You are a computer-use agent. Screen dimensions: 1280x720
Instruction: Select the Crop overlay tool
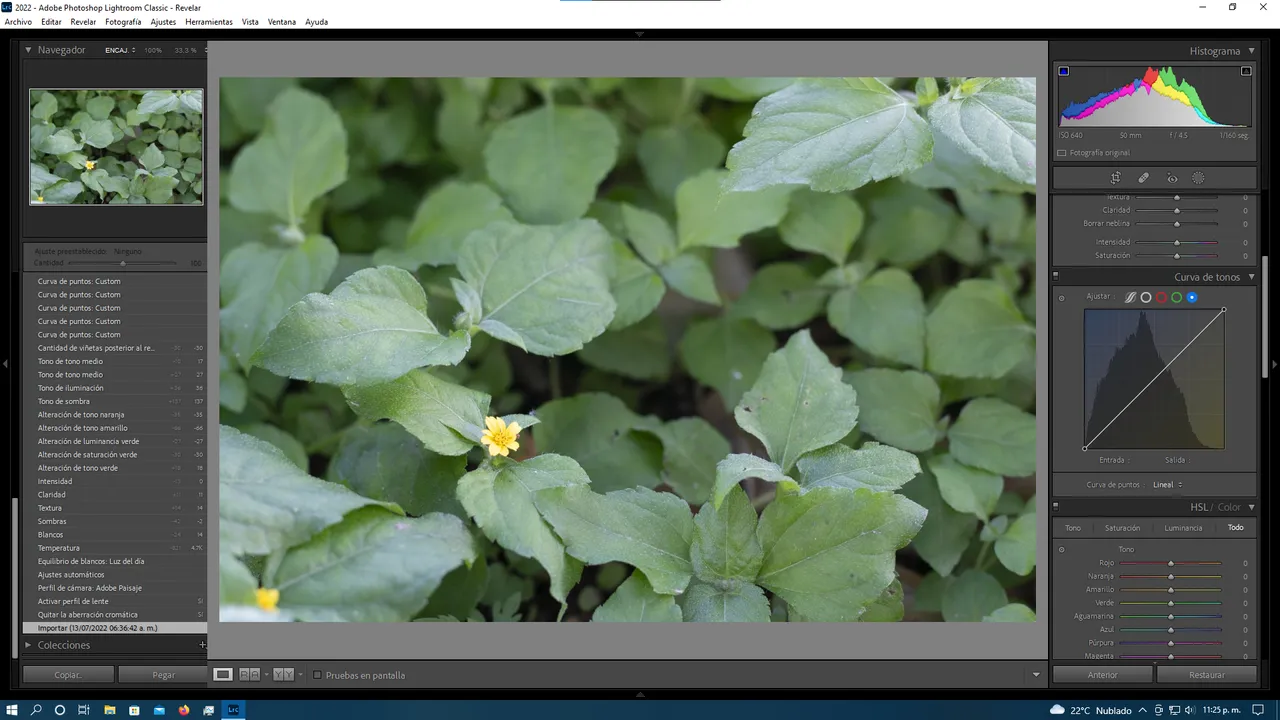(x=1115, y=178)
